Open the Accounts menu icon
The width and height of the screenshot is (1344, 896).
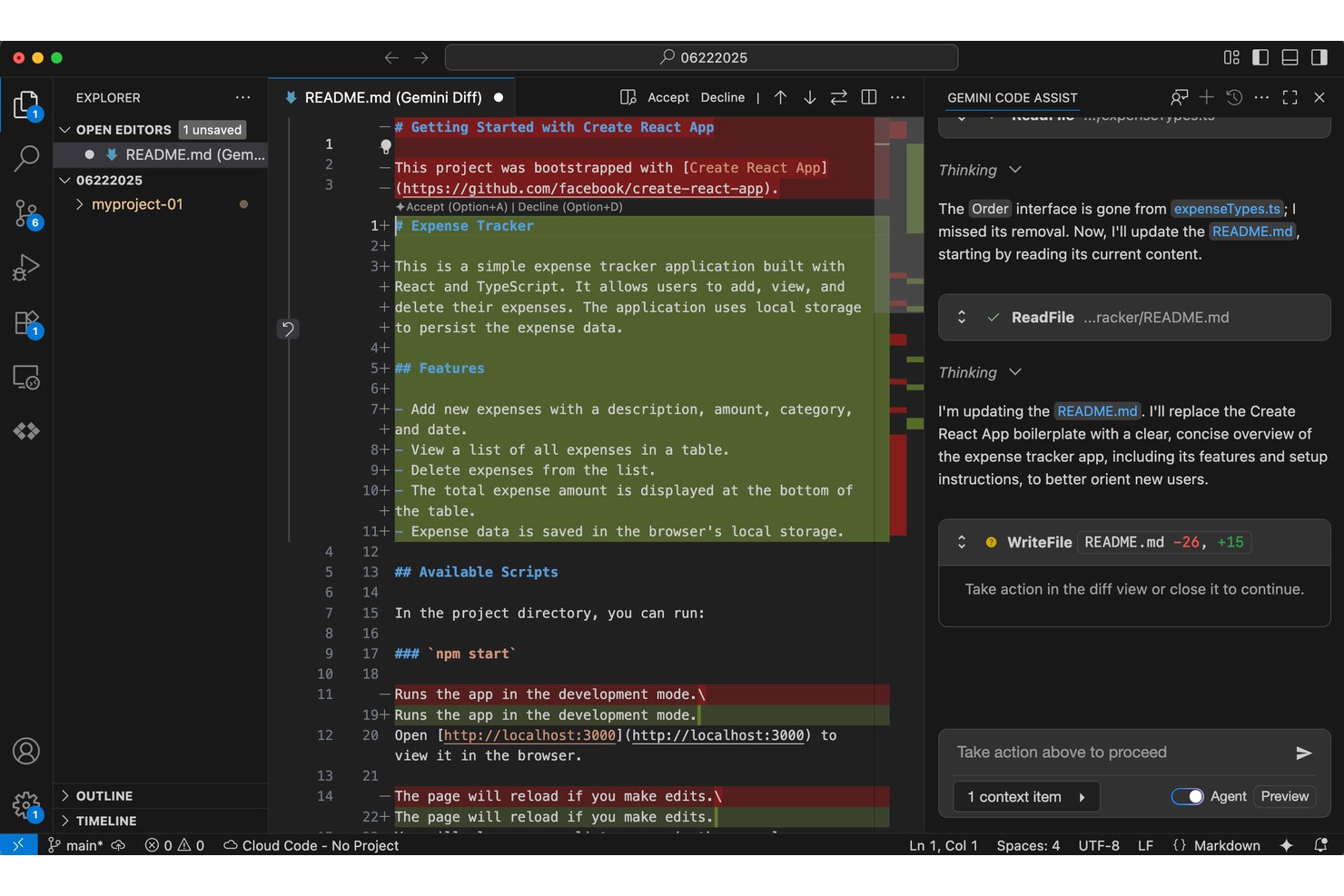(x=26, y=751)
